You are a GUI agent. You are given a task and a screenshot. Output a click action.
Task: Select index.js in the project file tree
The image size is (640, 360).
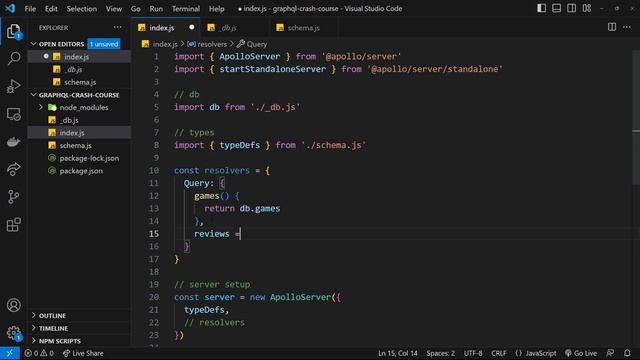coord(79,133)
